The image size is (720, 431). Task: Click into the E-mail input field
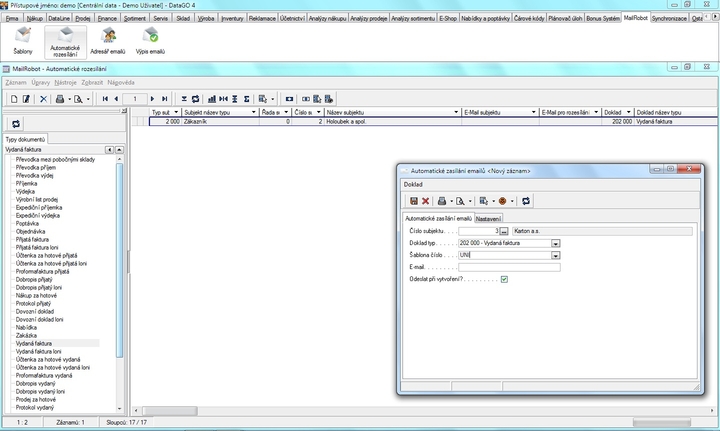click(509, 267)
